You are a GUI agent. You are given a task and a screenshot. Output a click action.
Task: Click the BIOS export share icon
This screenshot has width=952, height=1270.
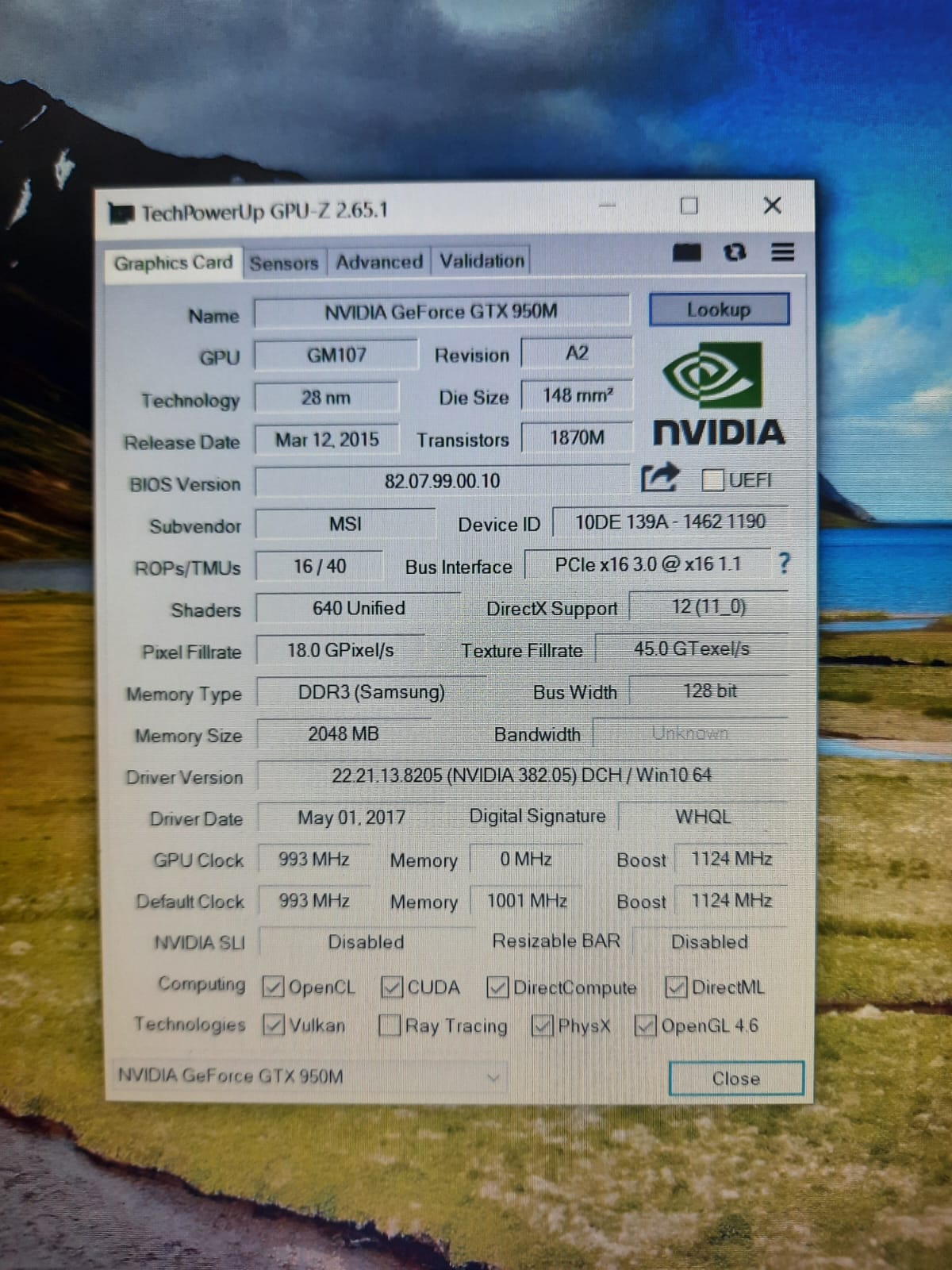[x=660, y=478]
